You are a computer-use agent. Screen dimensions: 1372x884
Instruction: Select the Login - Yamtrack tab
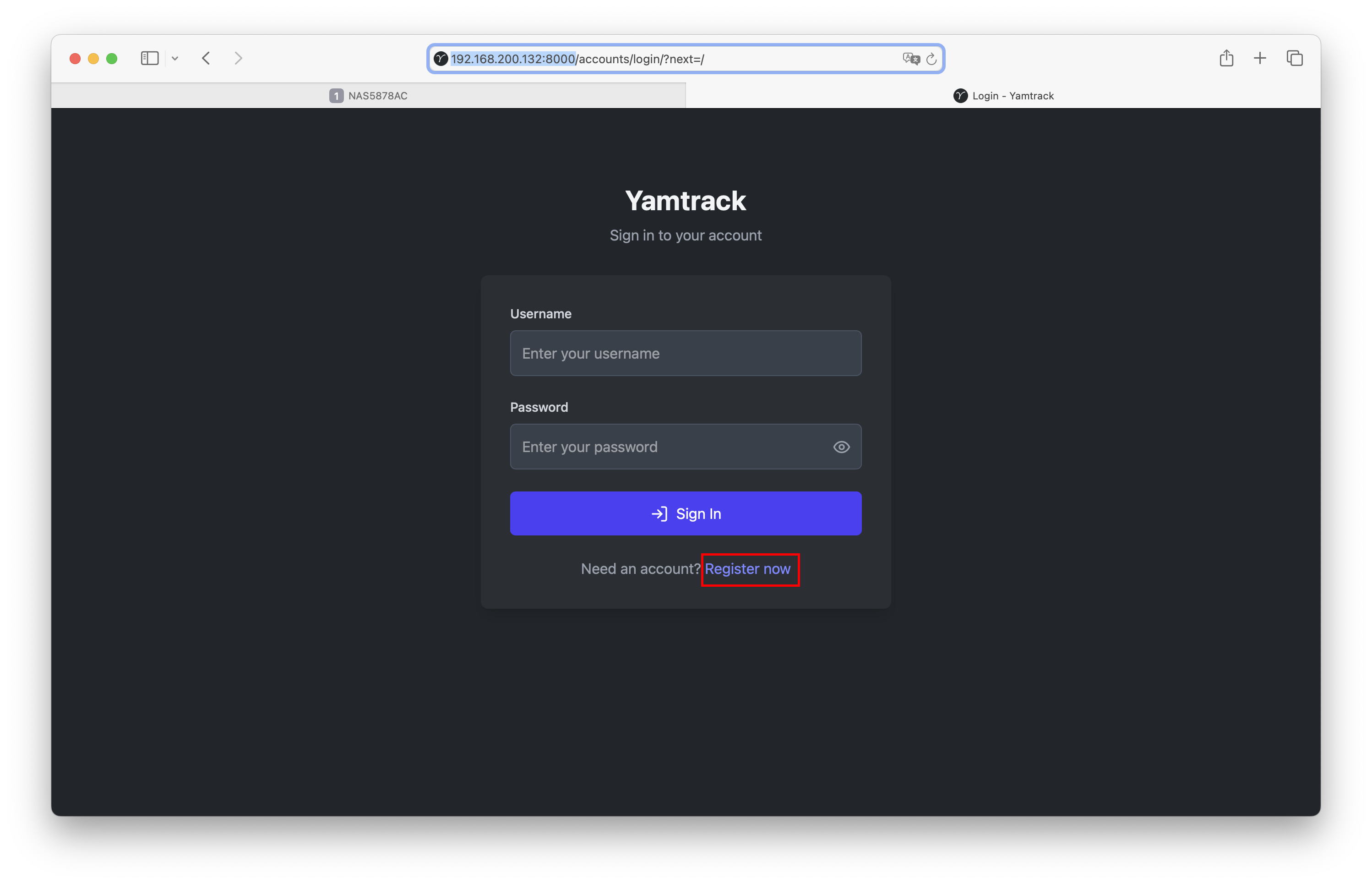[x=1003, y=96]
